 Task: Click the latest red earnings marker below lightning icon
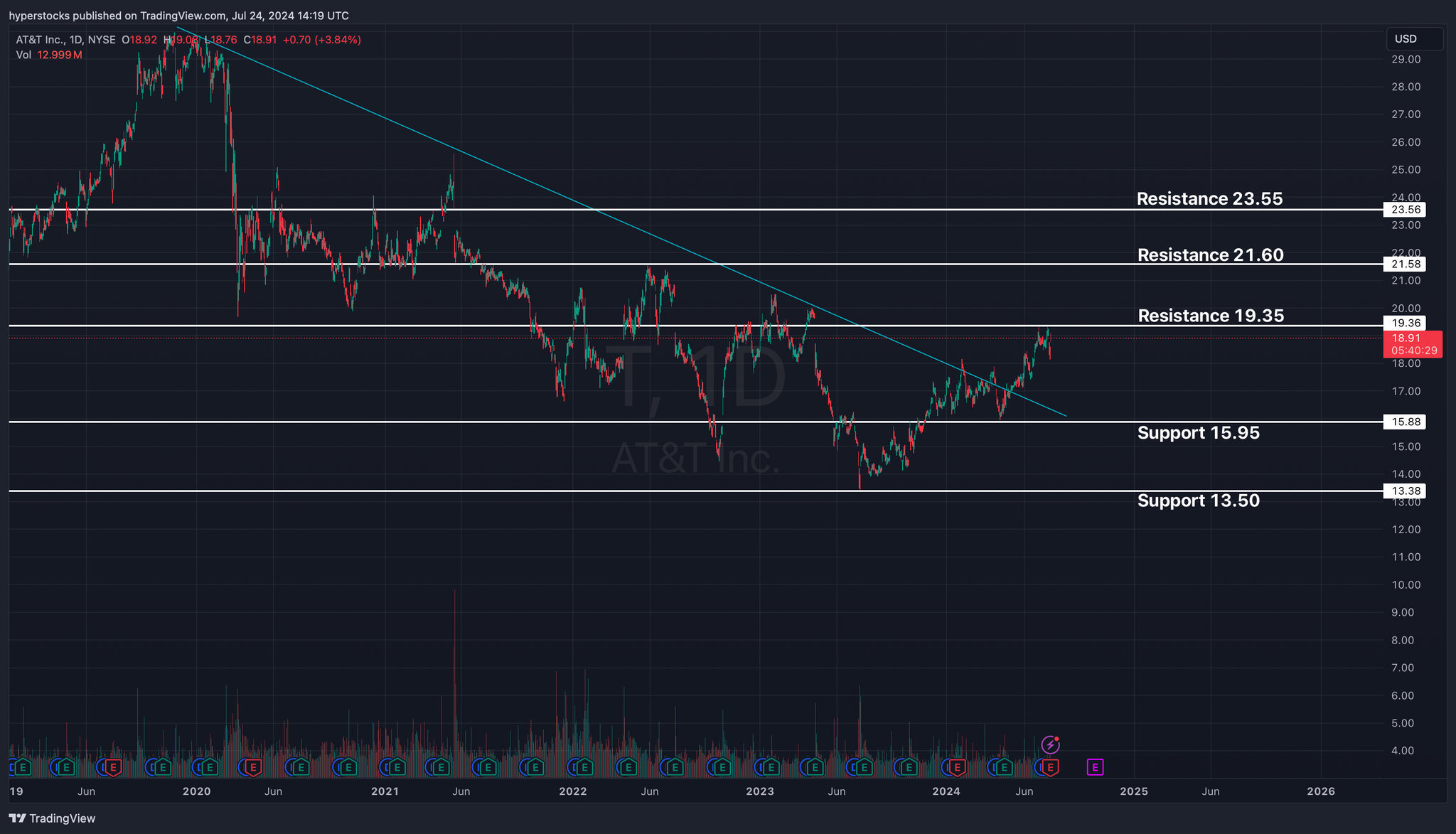coord(1050,767)
